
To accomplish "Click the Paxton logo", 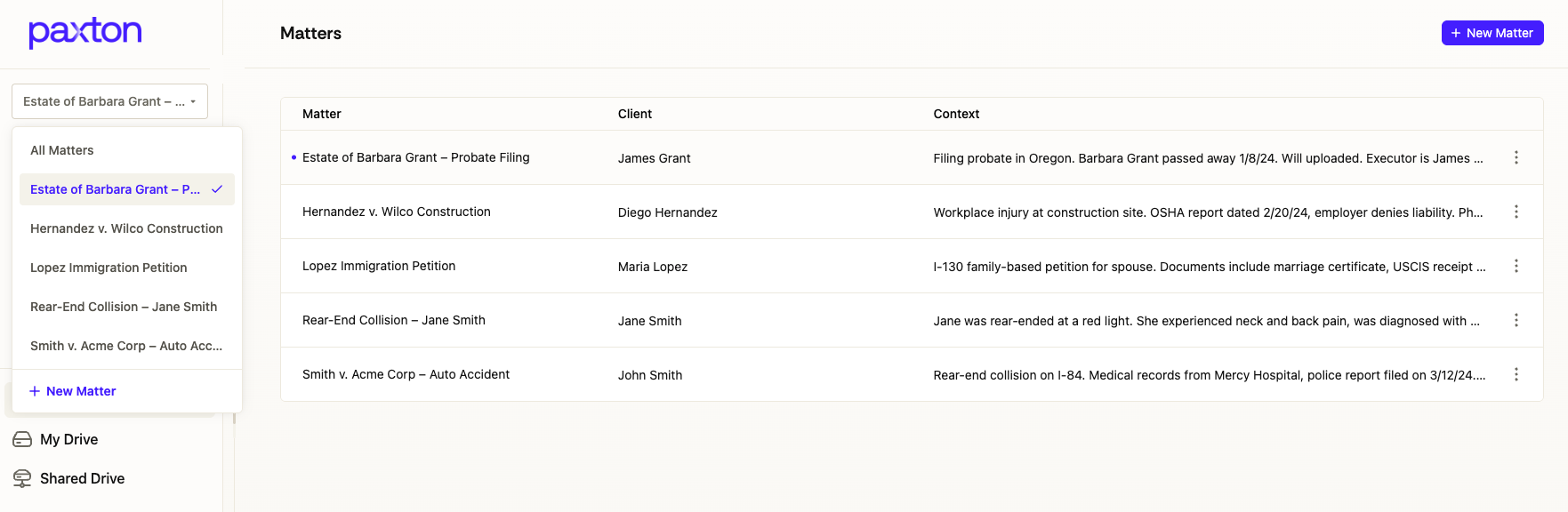I will point(85,32).
